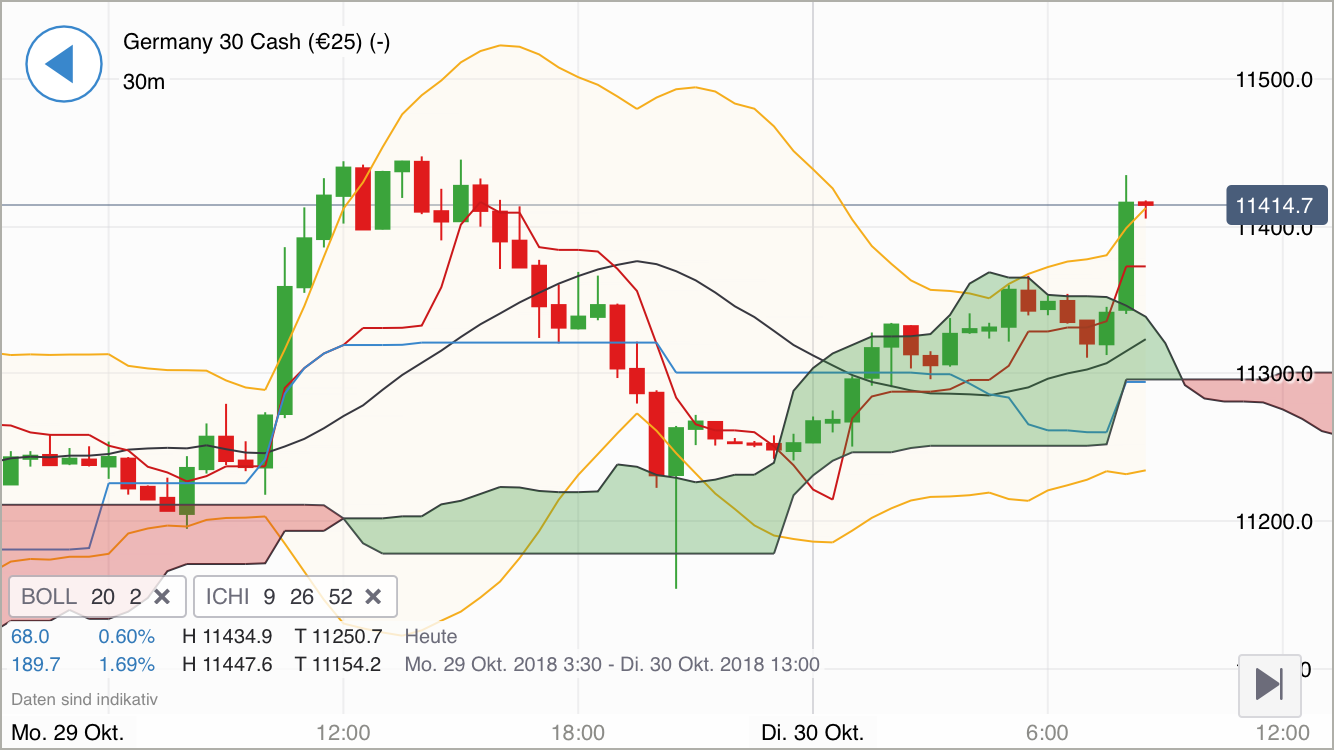Click the blue back arrow navigation icon
The width and height of the screenshot is (1334, 750).
(x=64, y=64)
